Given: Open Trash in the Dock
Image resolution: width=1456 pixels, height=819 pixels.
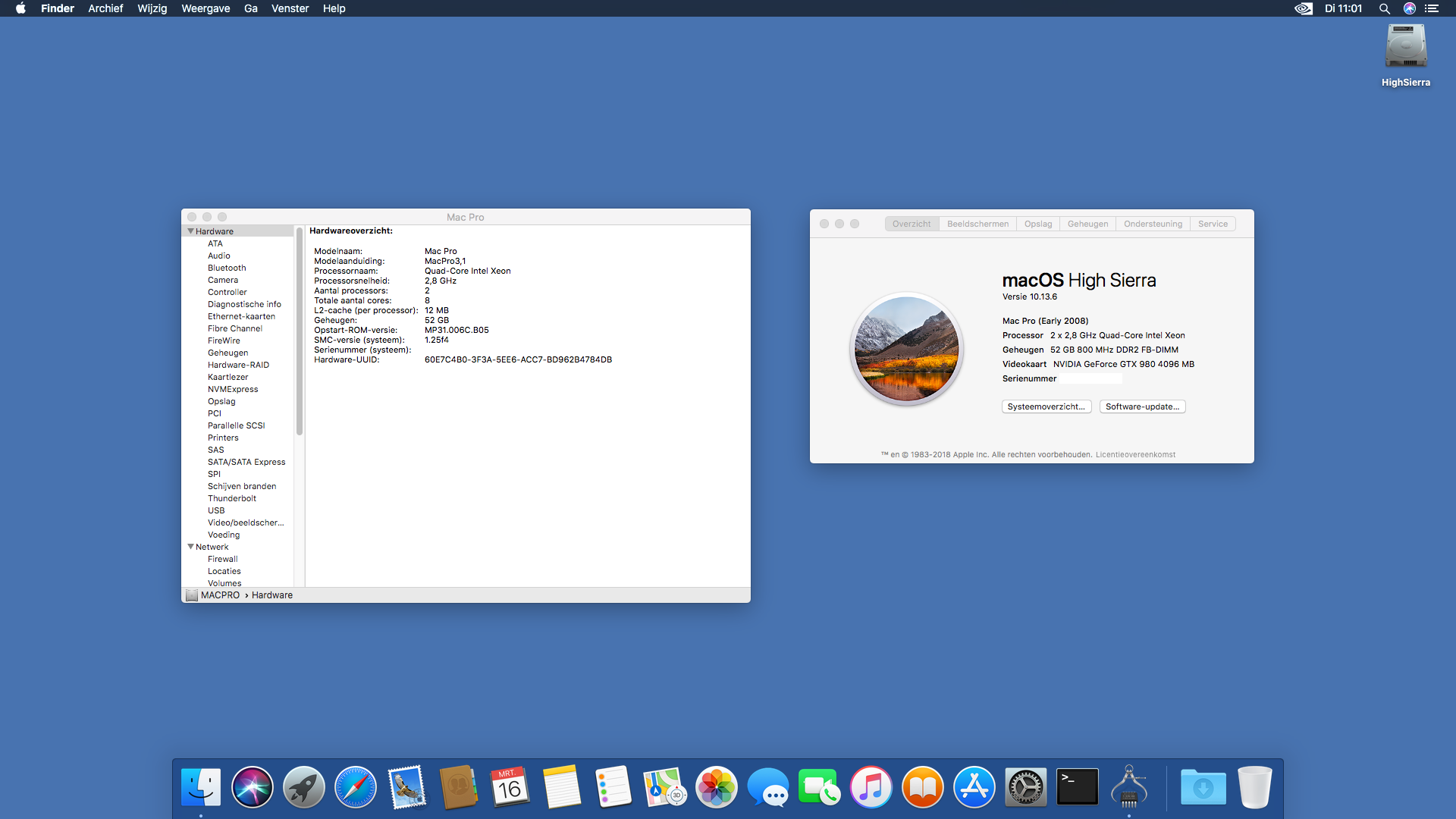Looking at the screenshot, I should [1255, 787].
